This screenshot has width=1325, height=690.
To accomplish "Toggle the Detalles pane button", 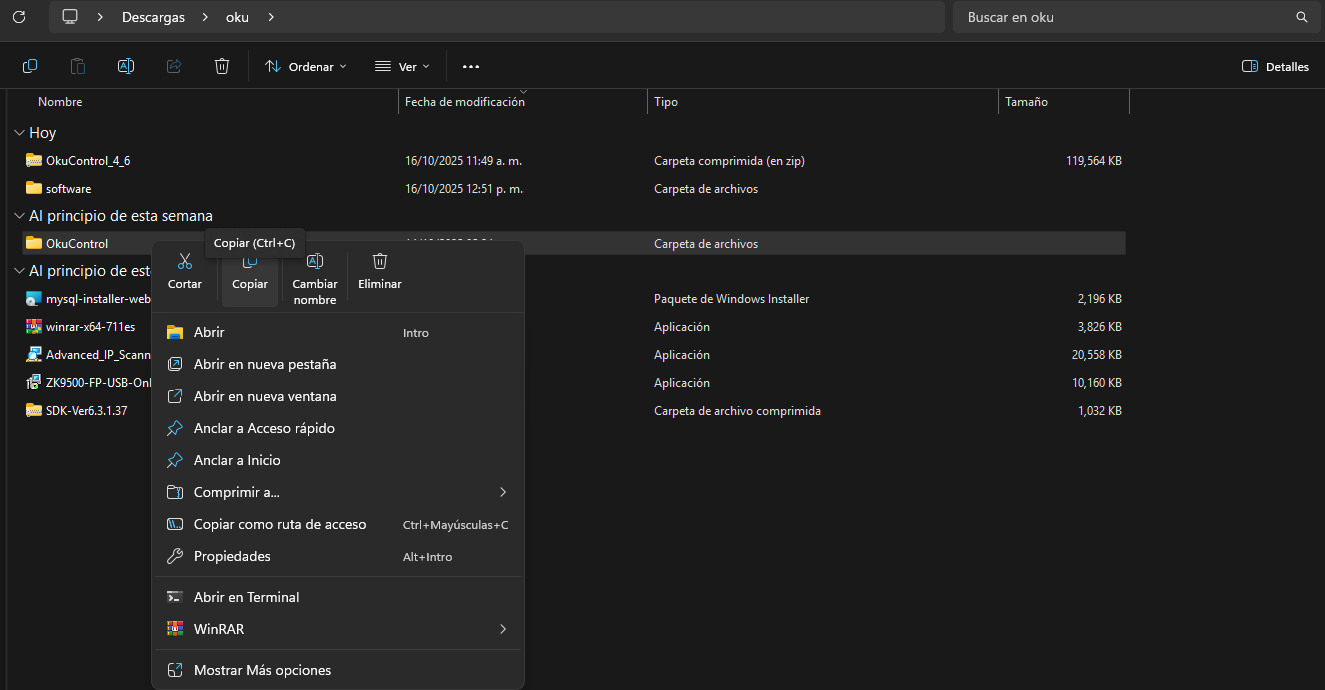I will click(1275, 67).
